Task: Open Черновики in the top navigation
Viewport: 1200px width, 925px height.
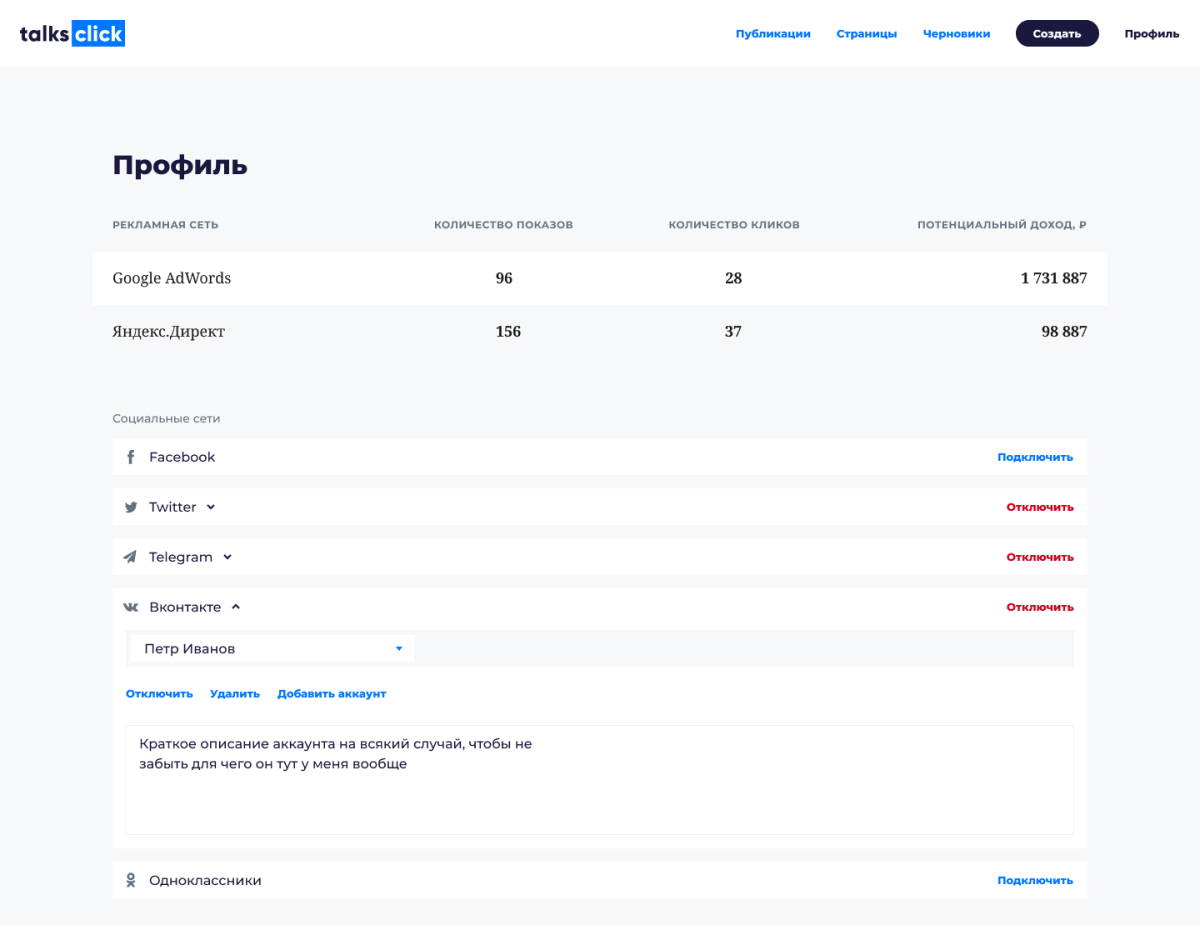Action: [957, 34]
